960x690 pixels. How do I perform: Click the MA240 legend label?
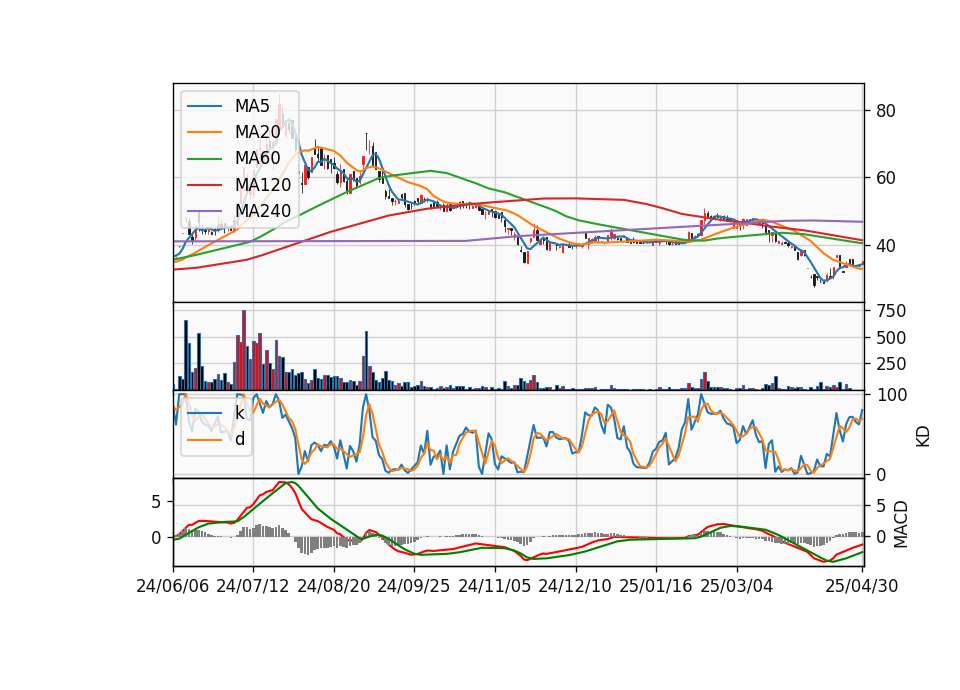[x=263, y=211]
